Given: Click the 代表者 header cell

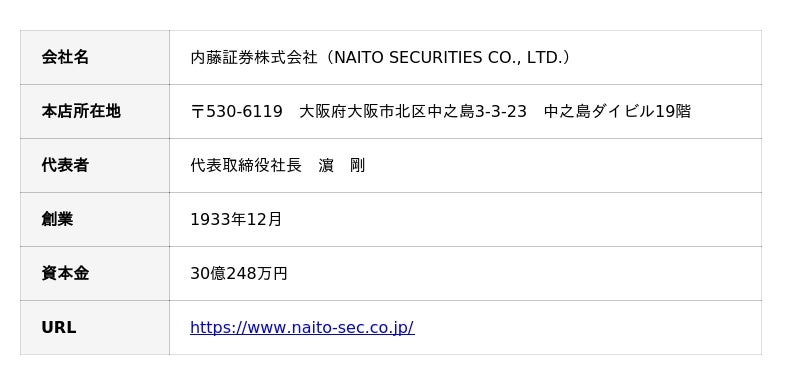Looking at the screenshot, I should point(95,165).
